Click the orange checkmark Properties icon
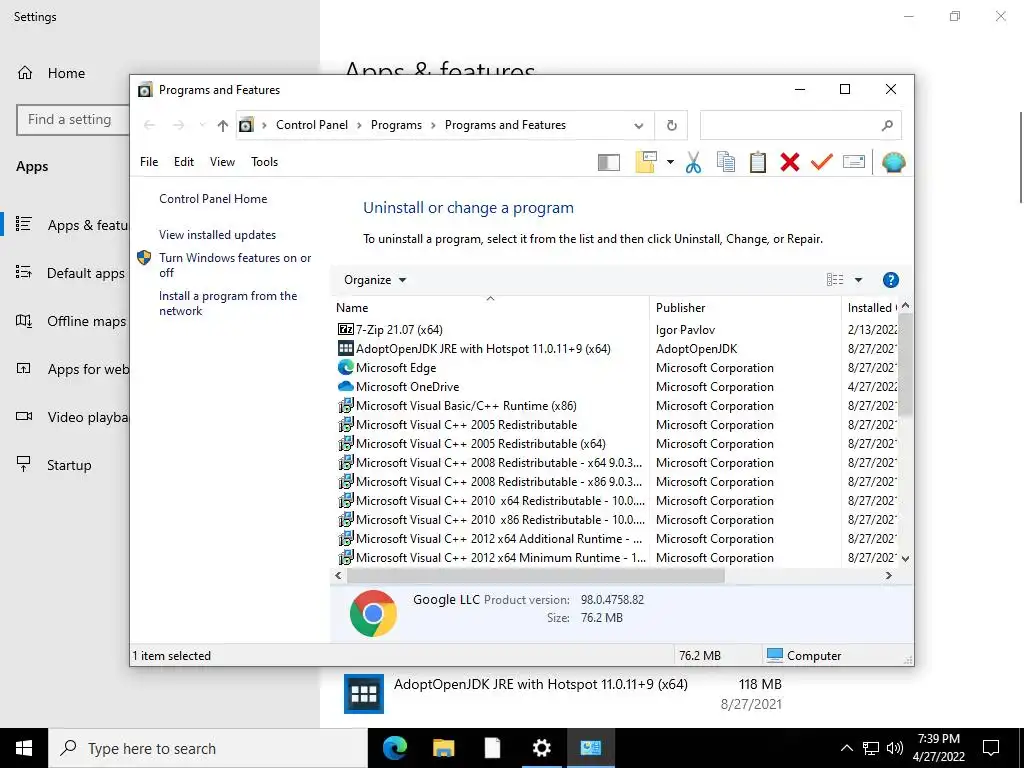Image resolution: width=1024 pixels, height=768 pixels. 822,162
